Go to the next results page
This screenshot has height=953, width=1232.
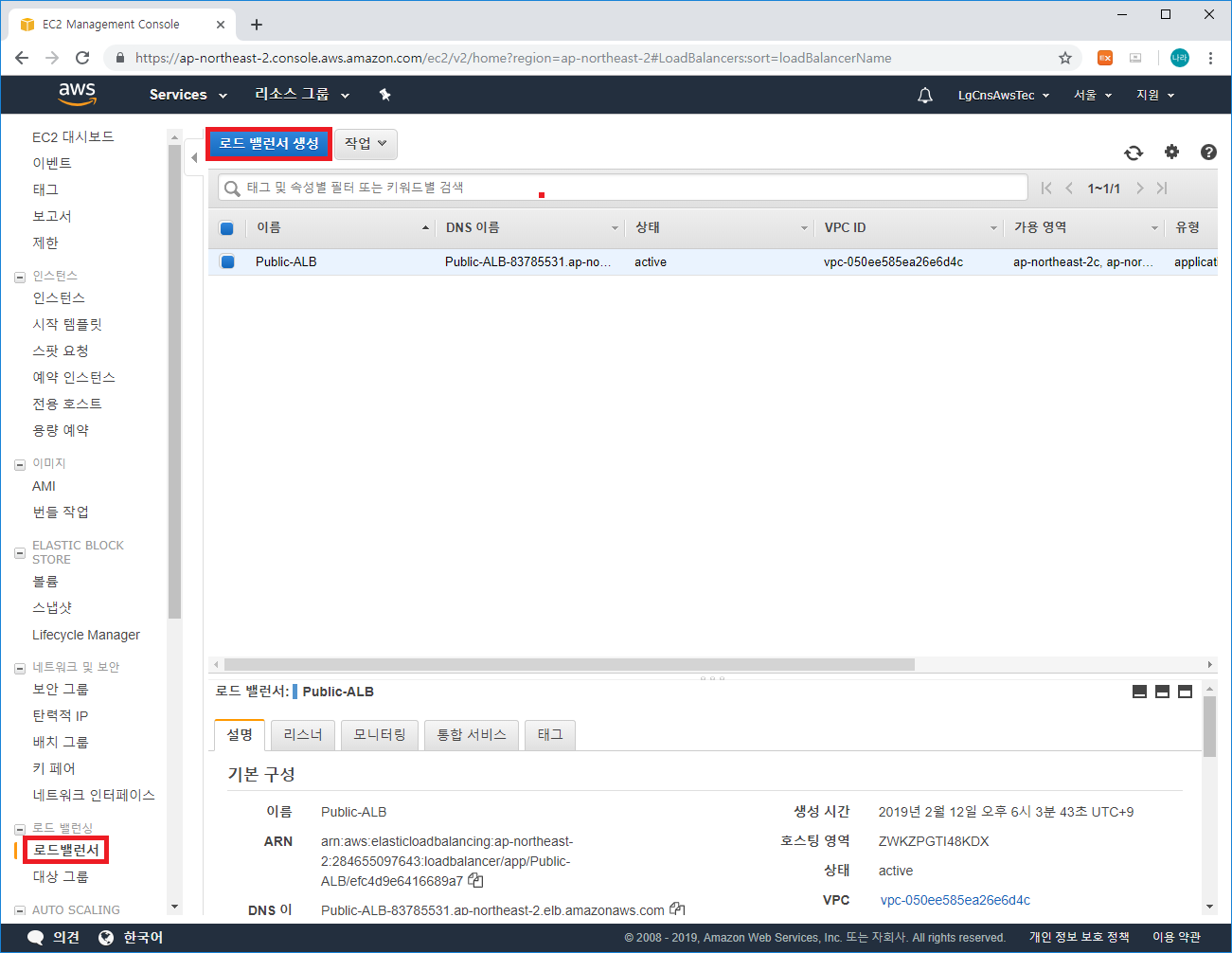click(x=1139, y=188)
